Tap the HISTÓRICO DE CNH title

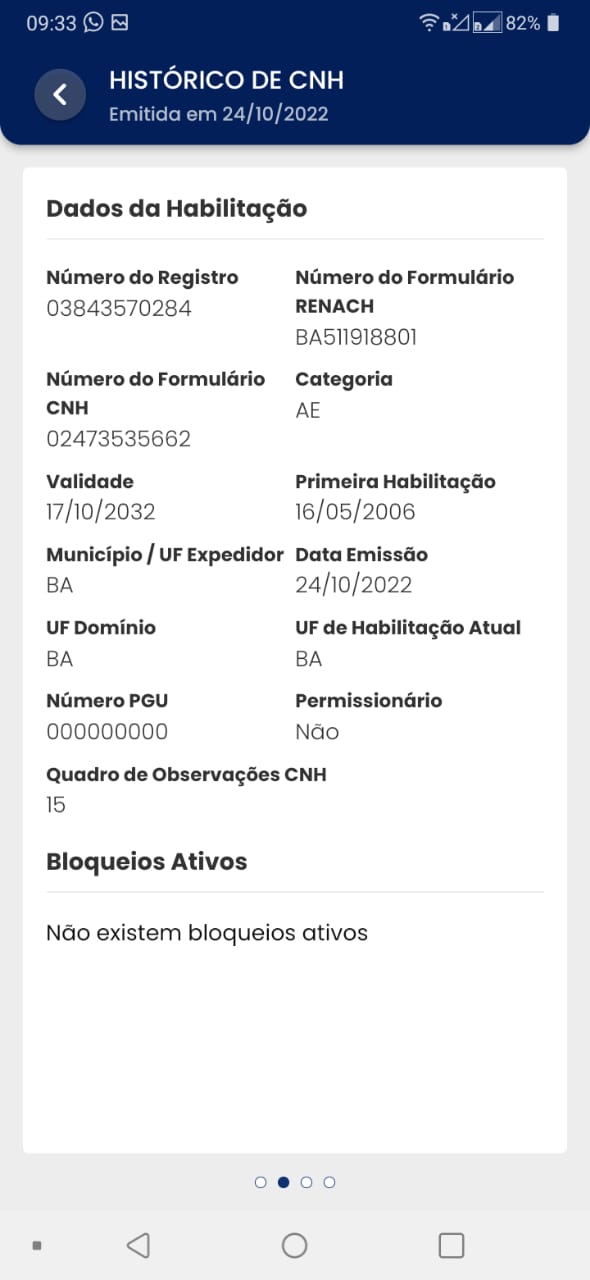[x=226, y=80]
